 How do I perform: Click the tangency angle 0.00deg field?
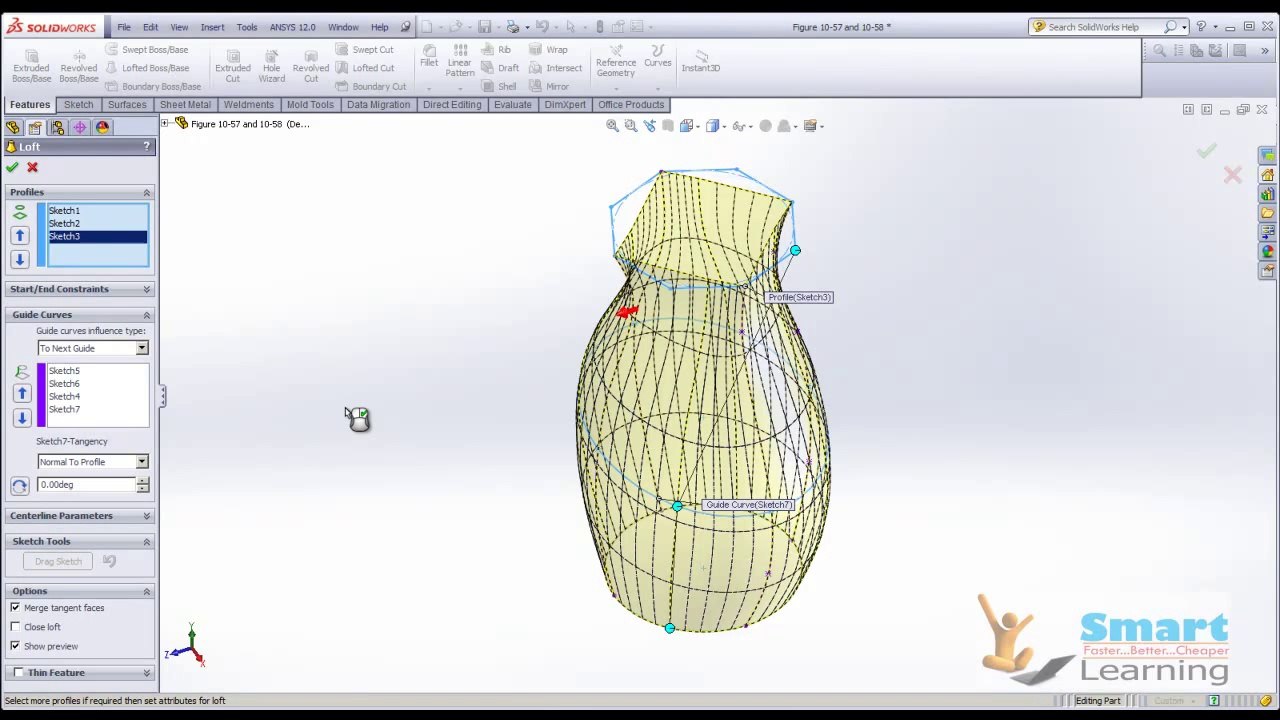tap(87, 485)
